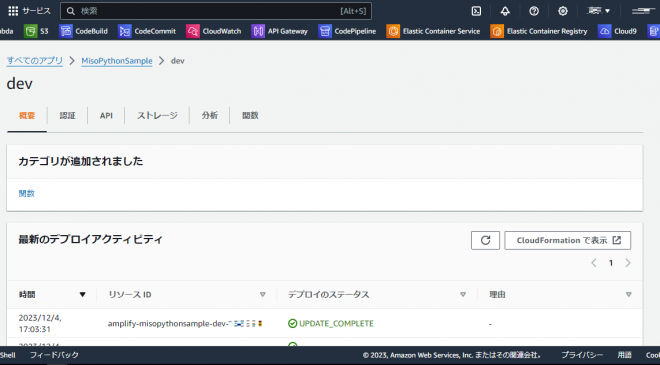660x365 pixels.
Task: Open the help question mark icon
Action: [x=534, y=11]
